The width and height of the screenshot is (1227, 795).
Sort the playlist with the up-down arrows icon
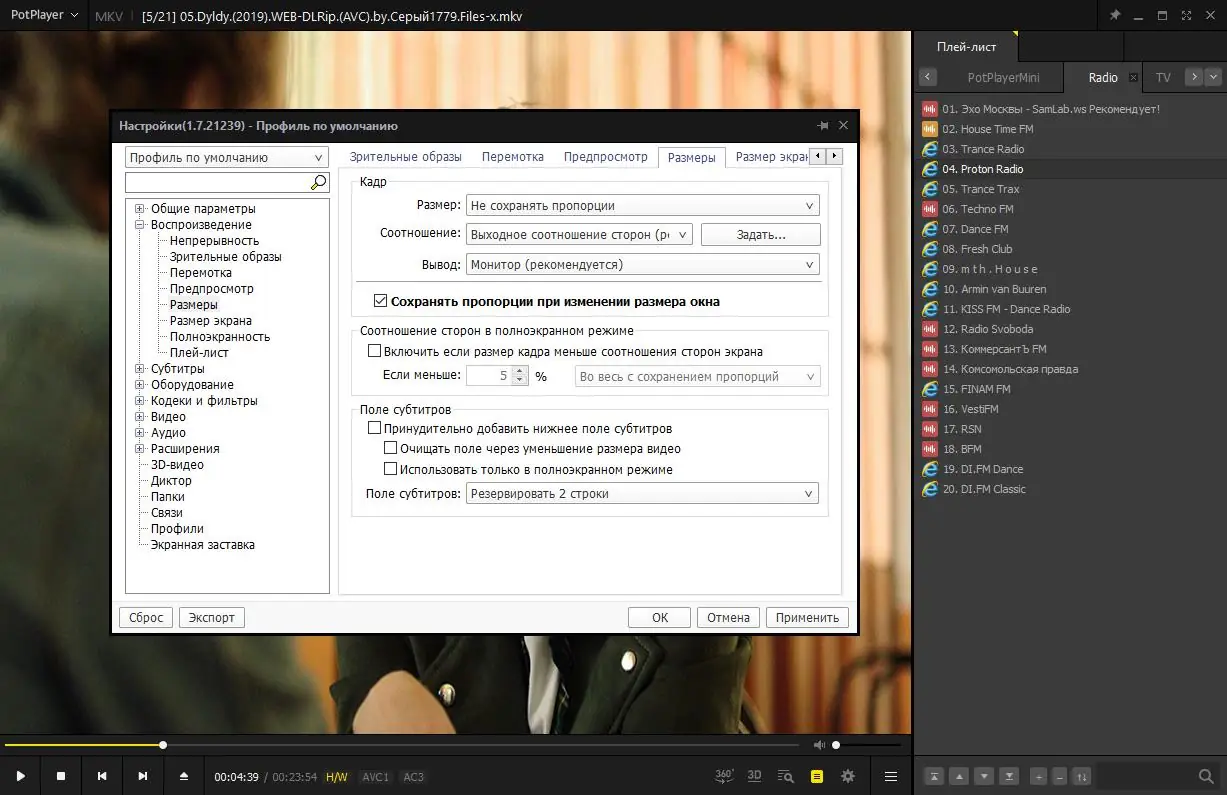pos(1082,775)
